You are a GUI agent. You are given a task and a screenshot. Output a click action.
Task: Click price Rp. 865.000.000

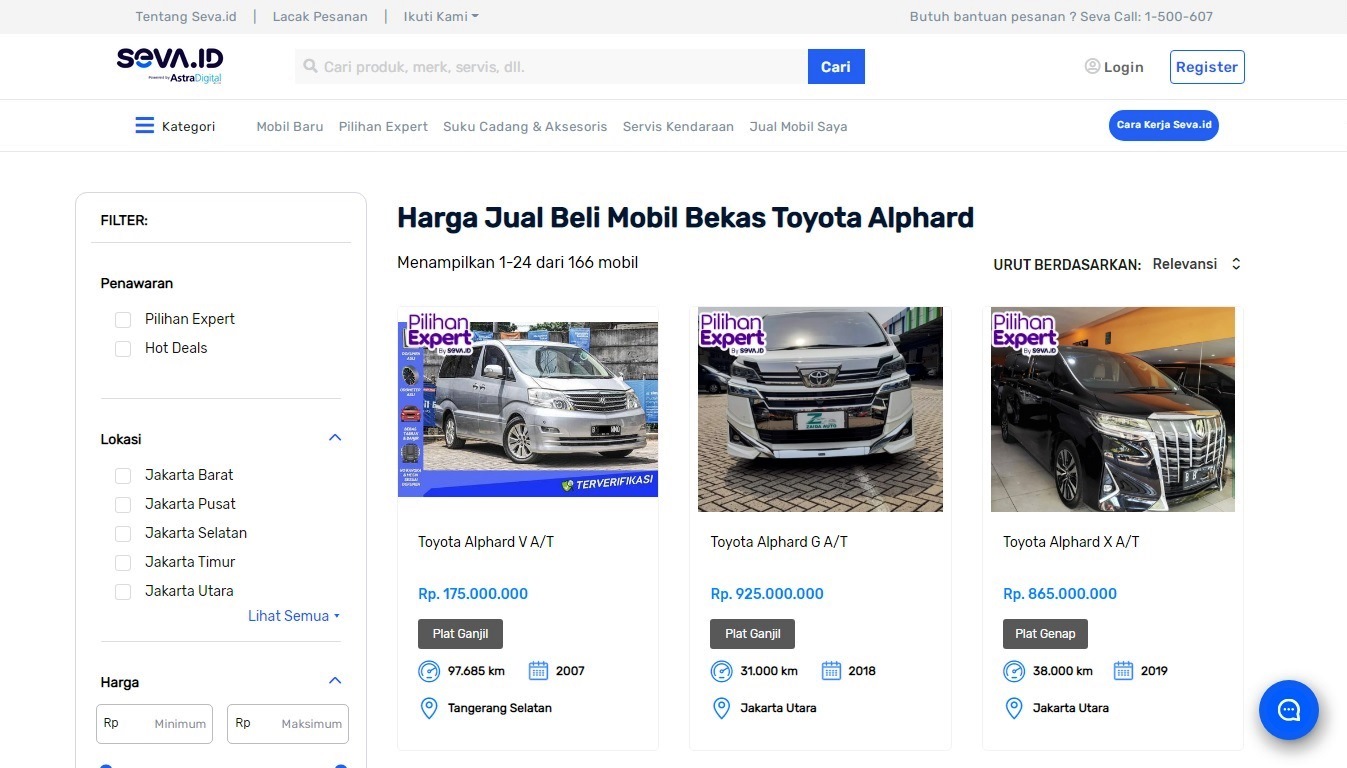(x=1060, y=594)
